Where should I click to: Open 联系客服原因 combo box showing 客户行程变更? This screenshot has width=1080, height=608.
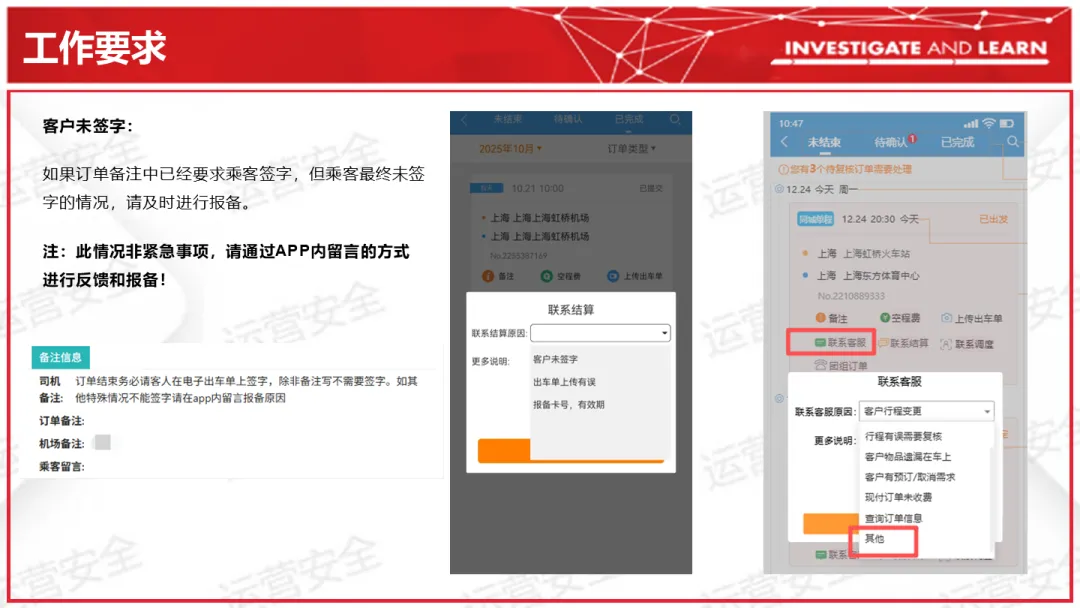coord(926,411)
